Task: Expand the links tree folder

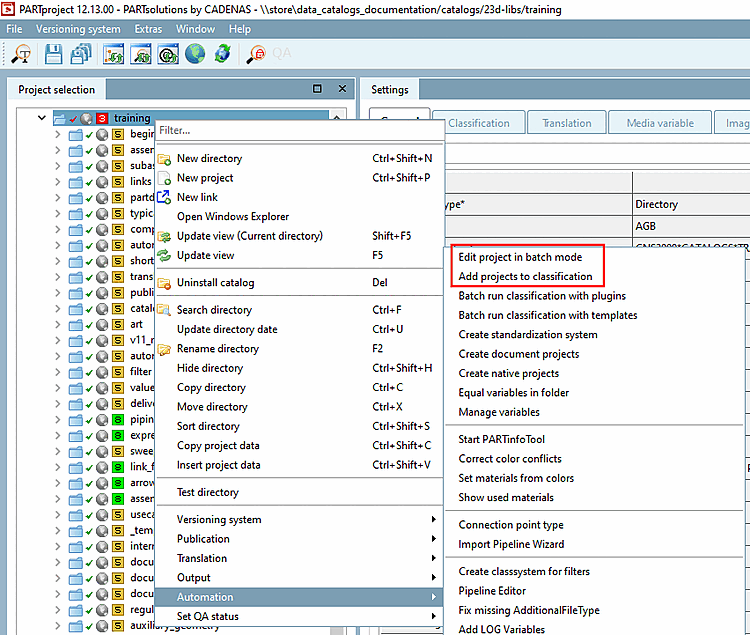Action: (x=57, y=182)
